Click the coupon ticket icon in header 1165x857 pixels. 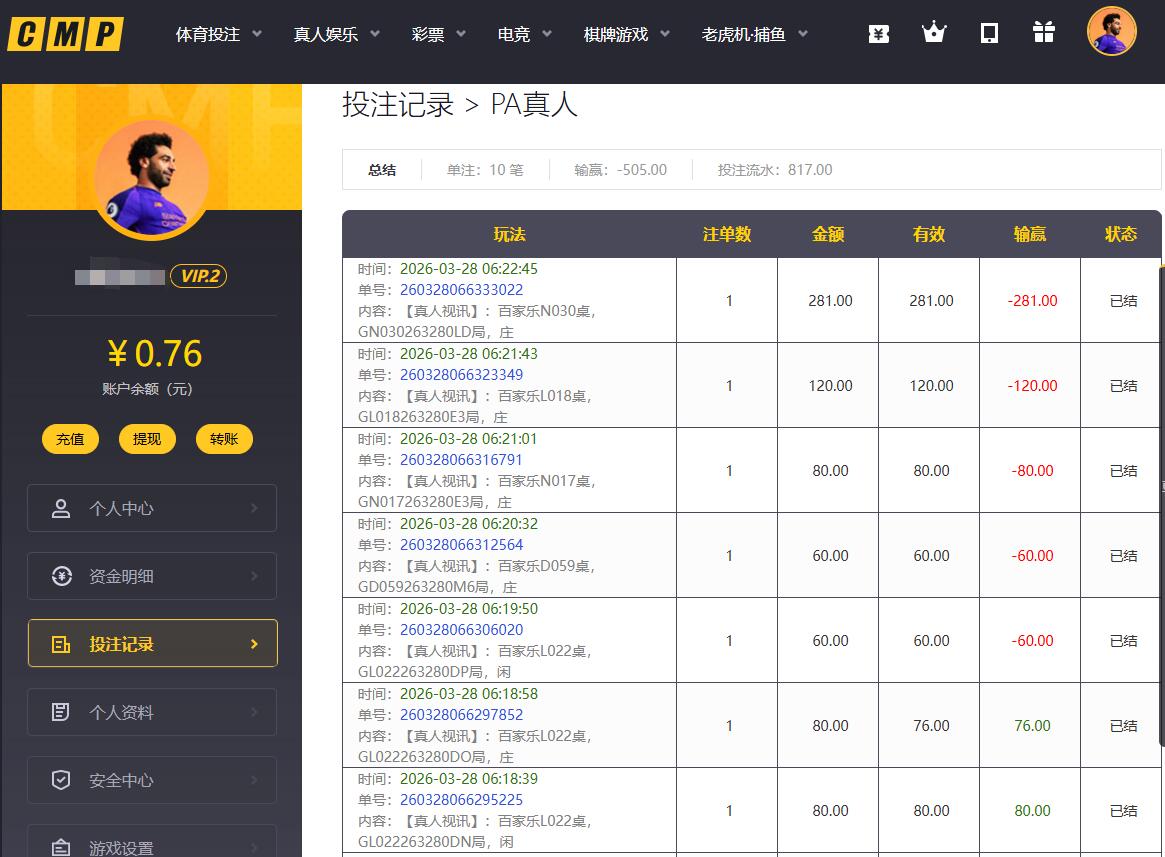tap(879, 34)
